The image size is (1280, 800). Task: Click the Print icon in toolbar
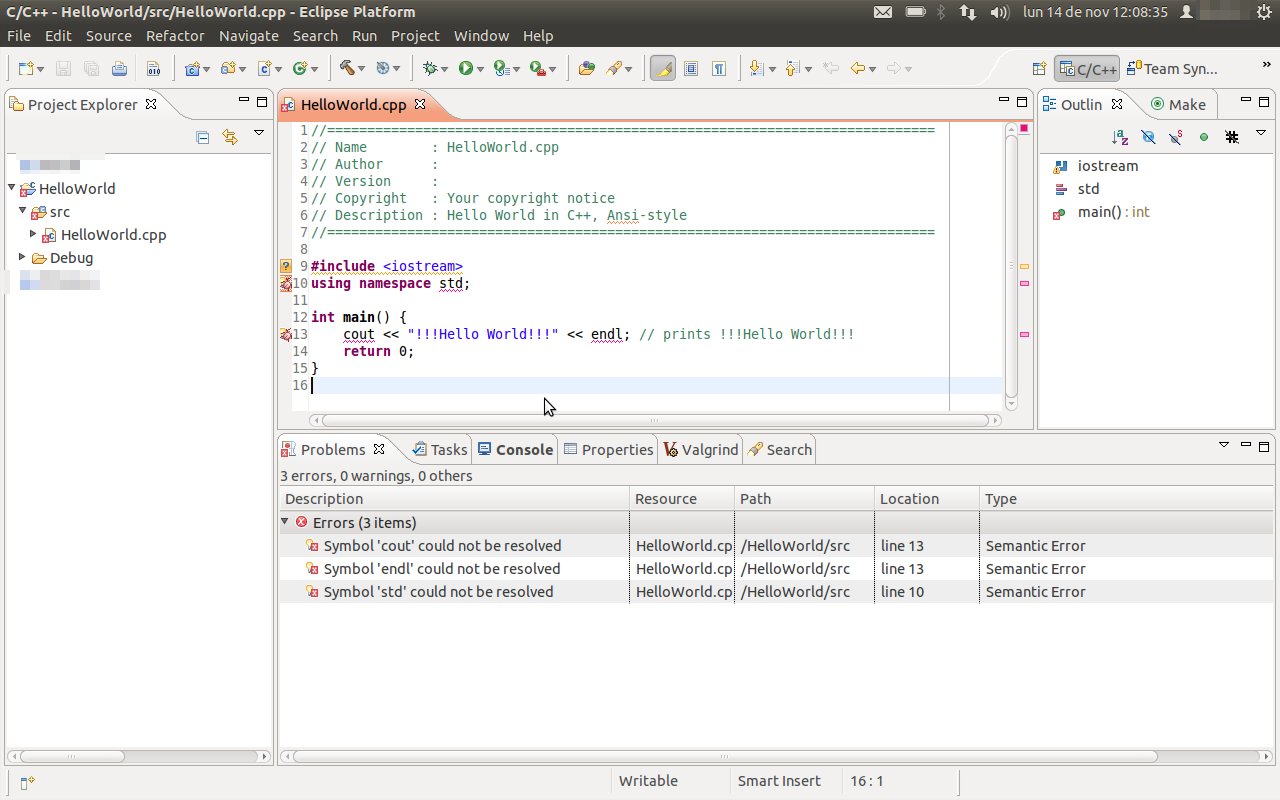[x=119, y=68]
